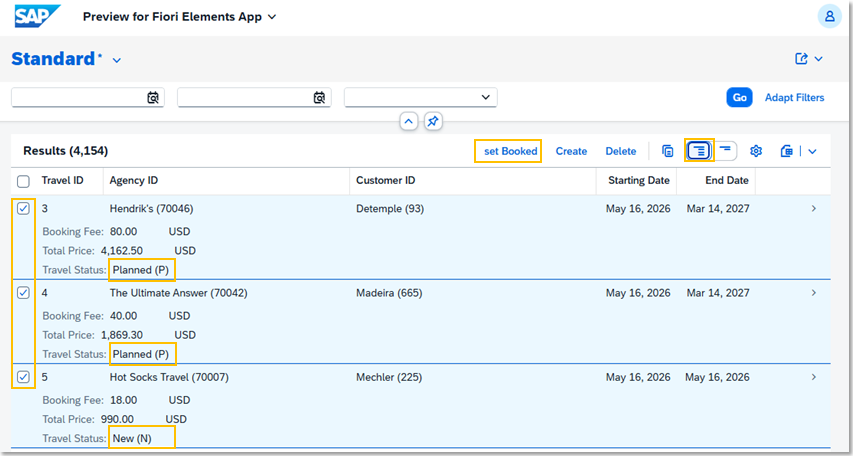Open date picker in second filter field
The width and height of the screenshot is (853, 456).
coord(319,98)
